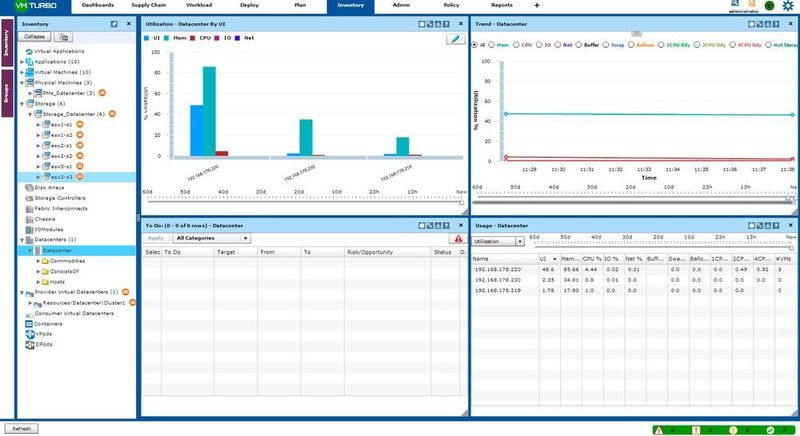Click the Containers icon in inventory tree
800x436 pixels.
(29, 324)
